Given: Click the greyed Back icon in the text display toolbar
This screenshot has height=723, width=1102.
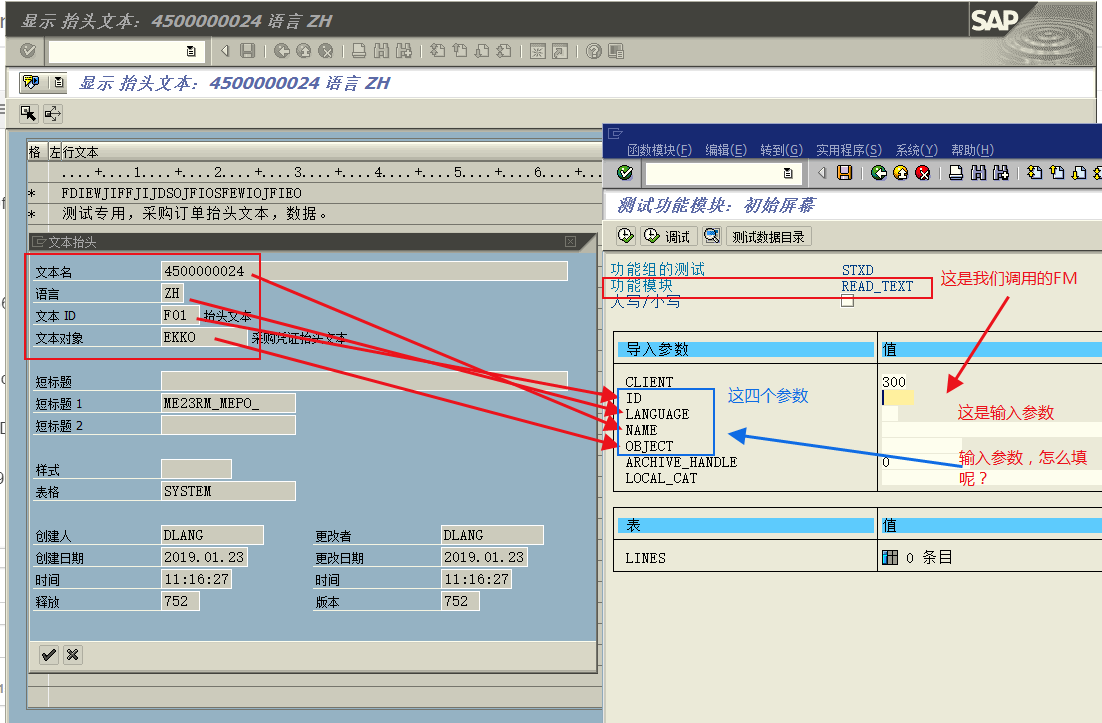Looking at the screenshot, I should coord(282,51).
